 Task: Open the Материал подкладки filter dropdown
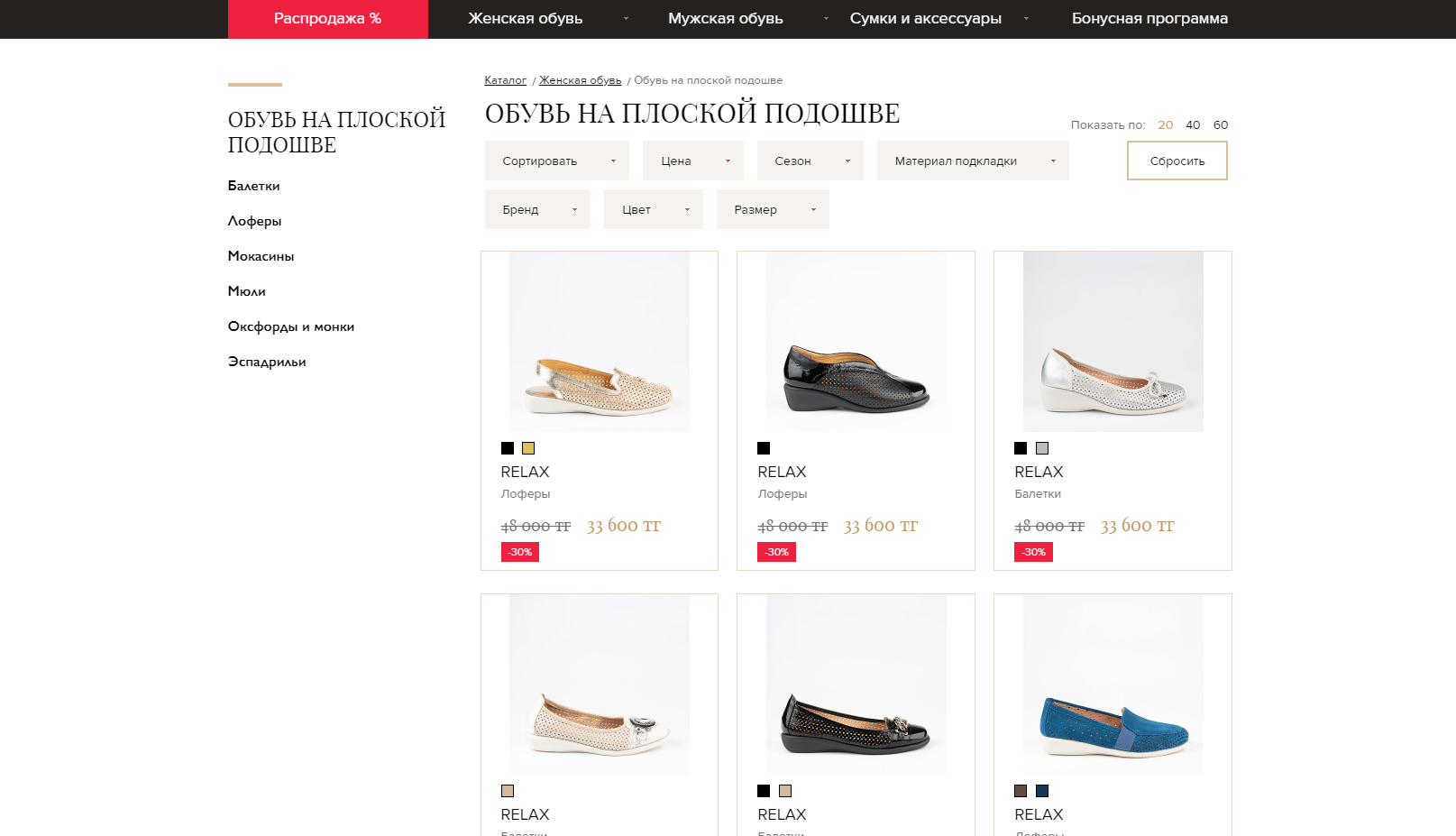[973, 161]
